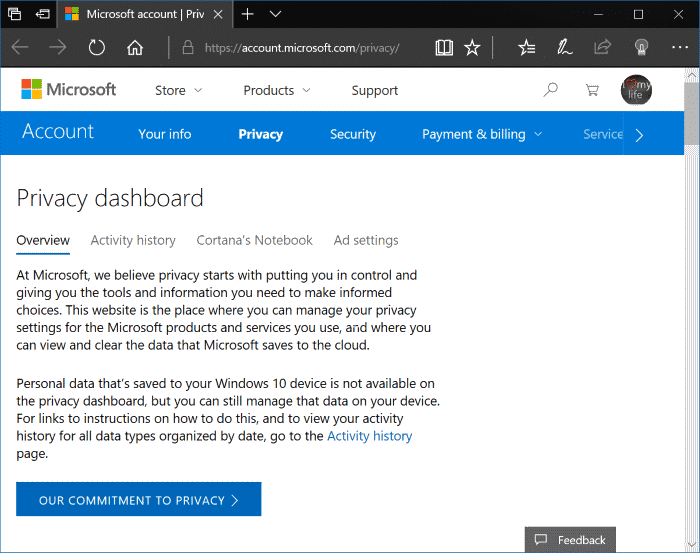Open the Feedback panel

pyautogui.click(x=570, y=540)
